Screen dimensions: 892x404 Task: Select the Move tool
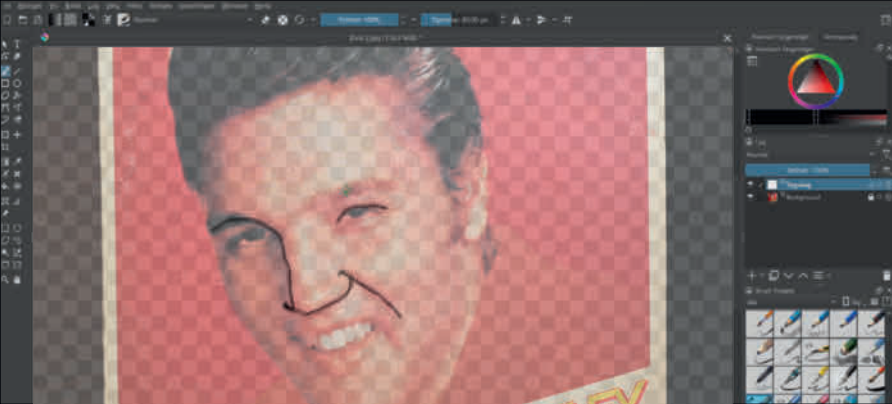click(x=17, y=135)
